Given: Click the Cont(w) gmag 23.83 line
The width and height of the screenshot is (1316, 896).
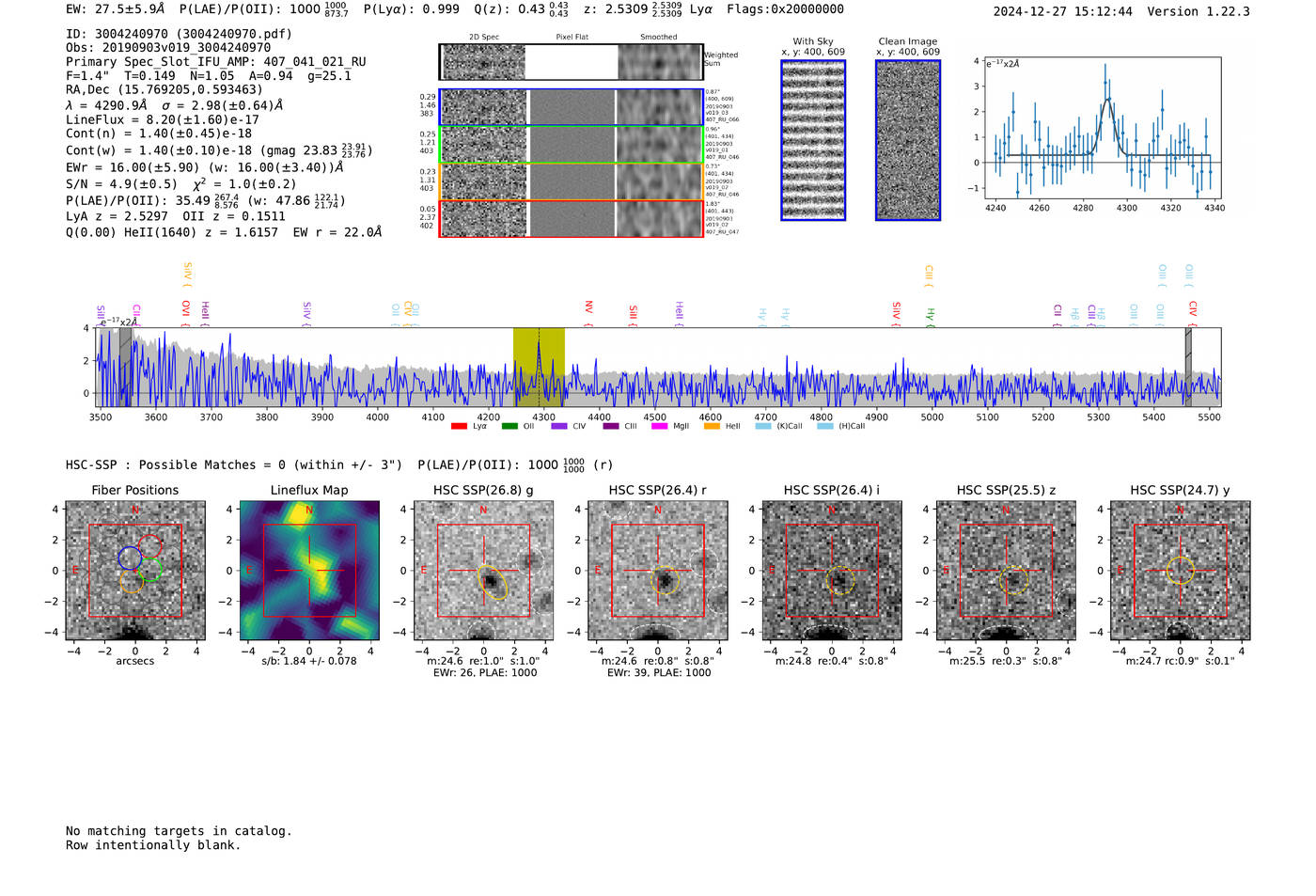Looking at the screenshot, I should click(x=219, y=149).
